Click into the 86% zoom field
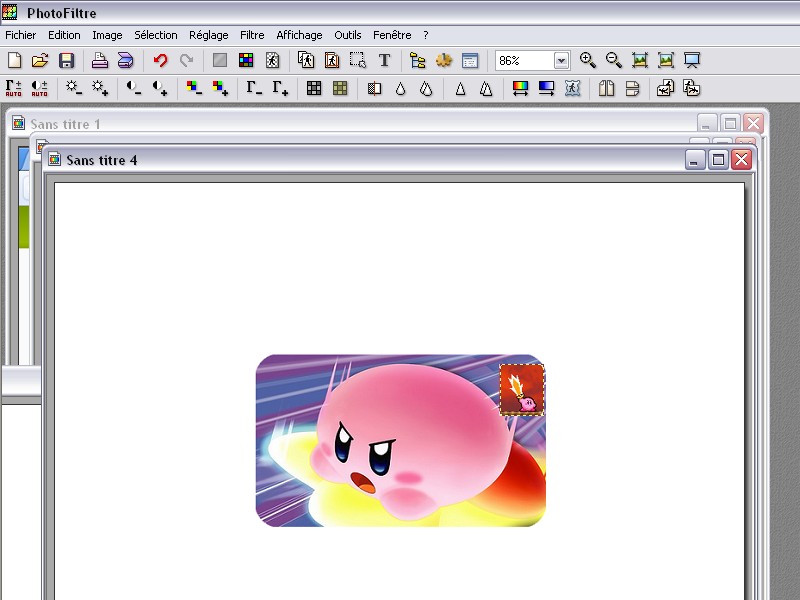The height and width of the screenshot is (600, 800). coord(524,61)
